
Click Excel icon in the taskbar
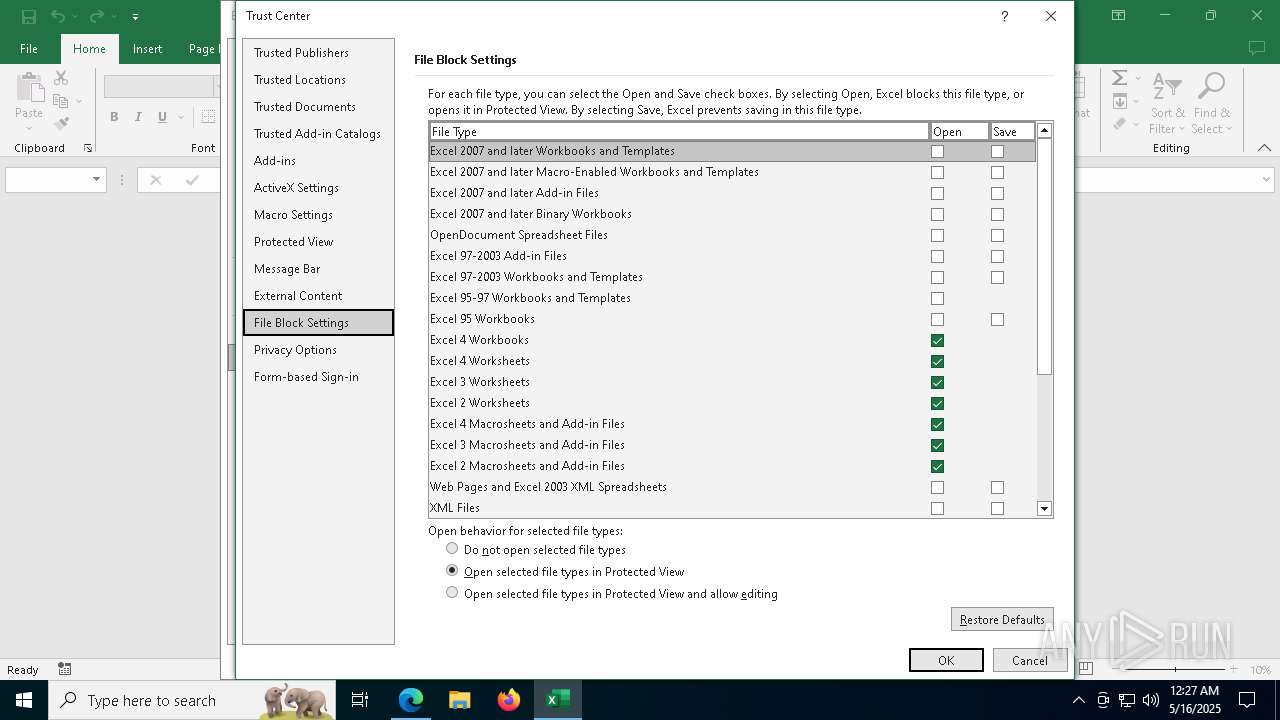pyautogui.click(x=558, y=700)
